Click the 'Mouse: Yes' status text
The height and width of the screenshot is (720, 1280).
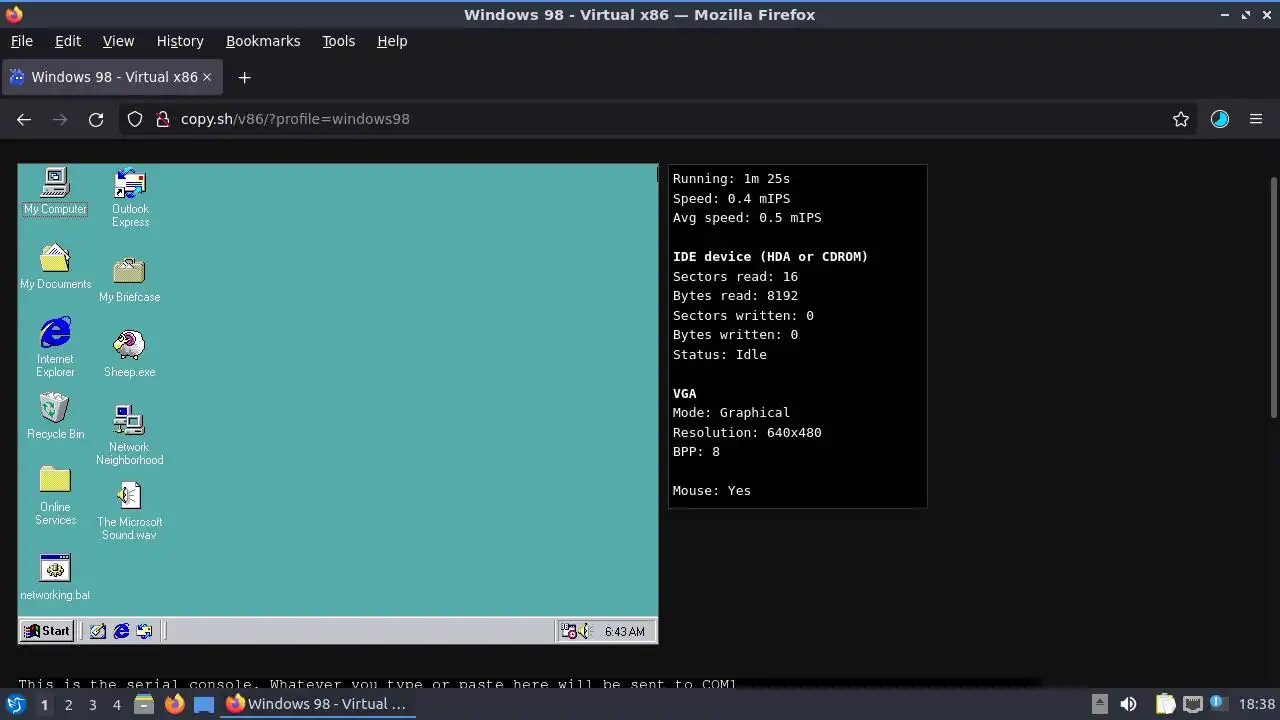tap(711, 491)
